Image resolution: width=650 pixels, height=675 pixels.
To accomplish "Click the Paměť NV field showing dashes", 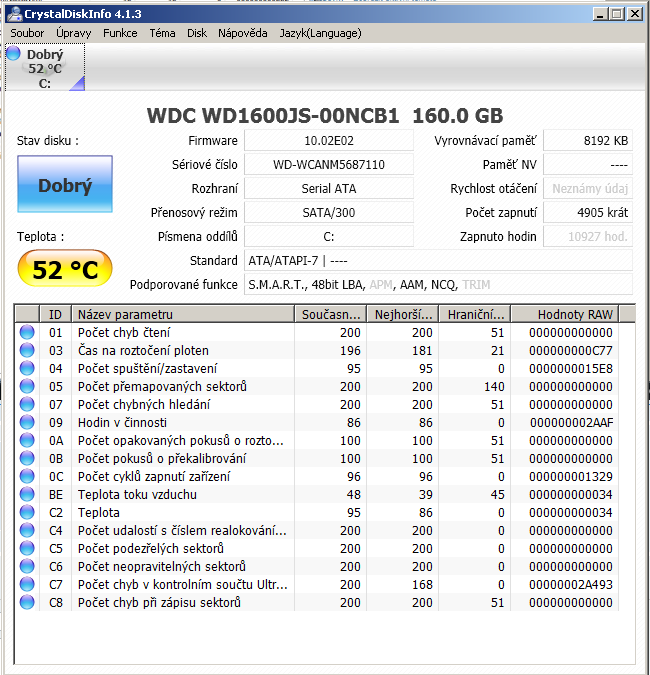I will point(588,164).
